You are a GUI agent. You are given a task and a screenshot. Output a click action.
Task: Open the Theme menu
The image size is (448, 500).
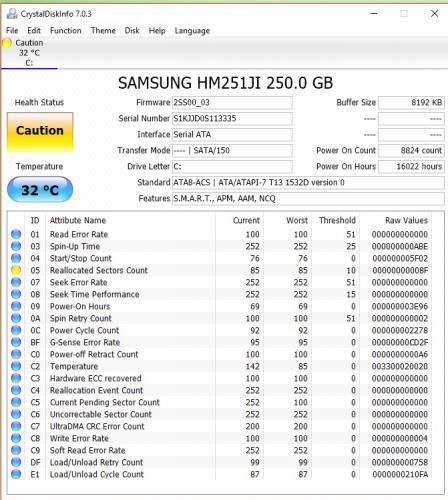(103, 30)
